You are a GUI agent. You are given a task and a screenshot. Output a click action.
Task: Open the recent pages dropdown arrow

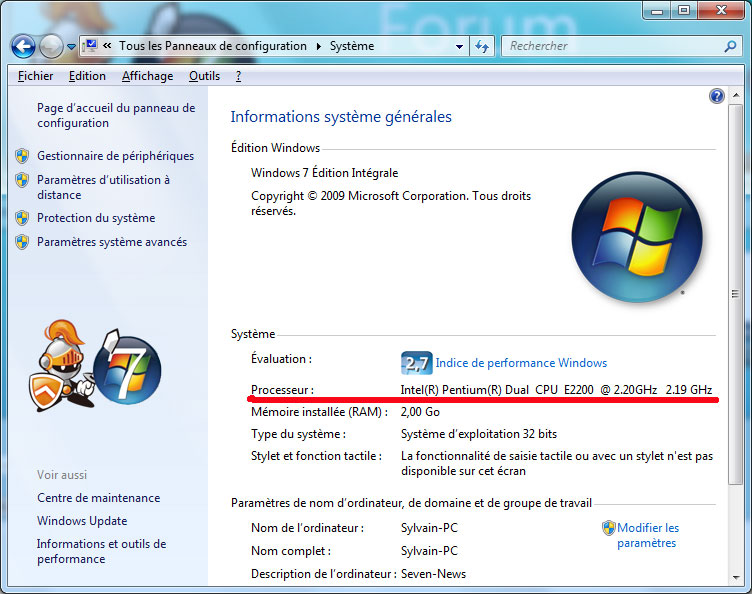pyautogui.click(x=71, y=47)
